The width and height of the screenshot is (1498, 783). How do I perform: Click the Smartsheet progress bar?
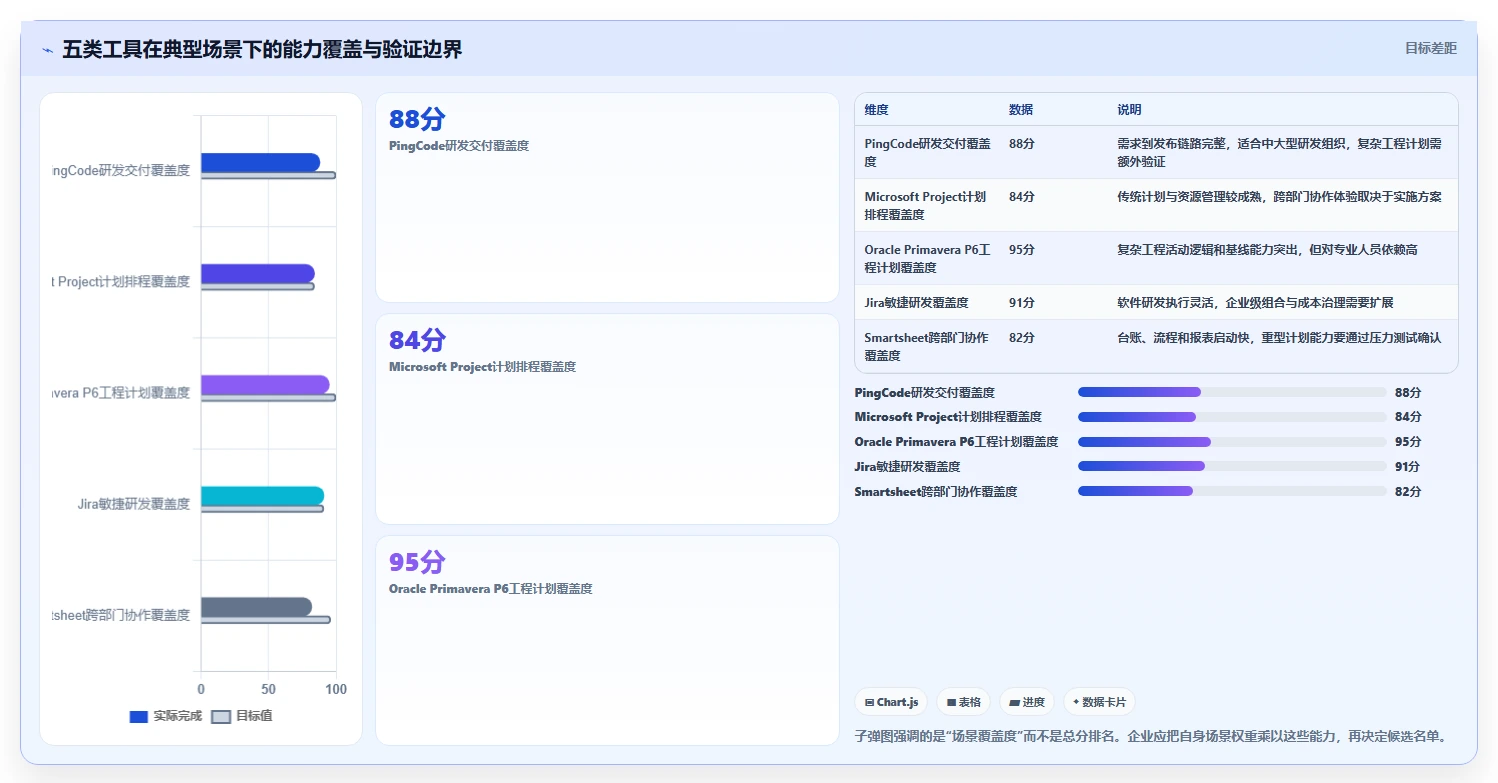1232,491
